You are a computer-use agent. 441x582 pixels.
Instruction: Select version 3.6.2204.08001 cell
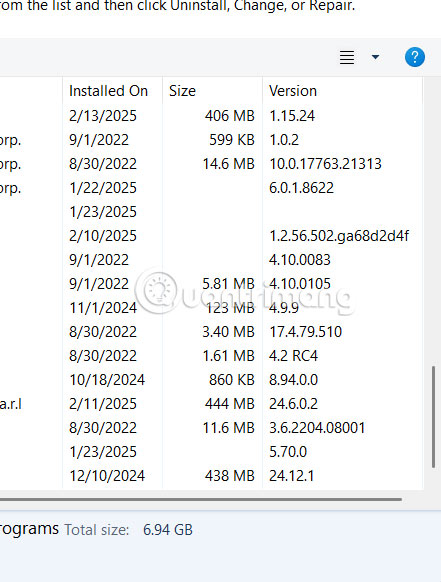[317, 428]
